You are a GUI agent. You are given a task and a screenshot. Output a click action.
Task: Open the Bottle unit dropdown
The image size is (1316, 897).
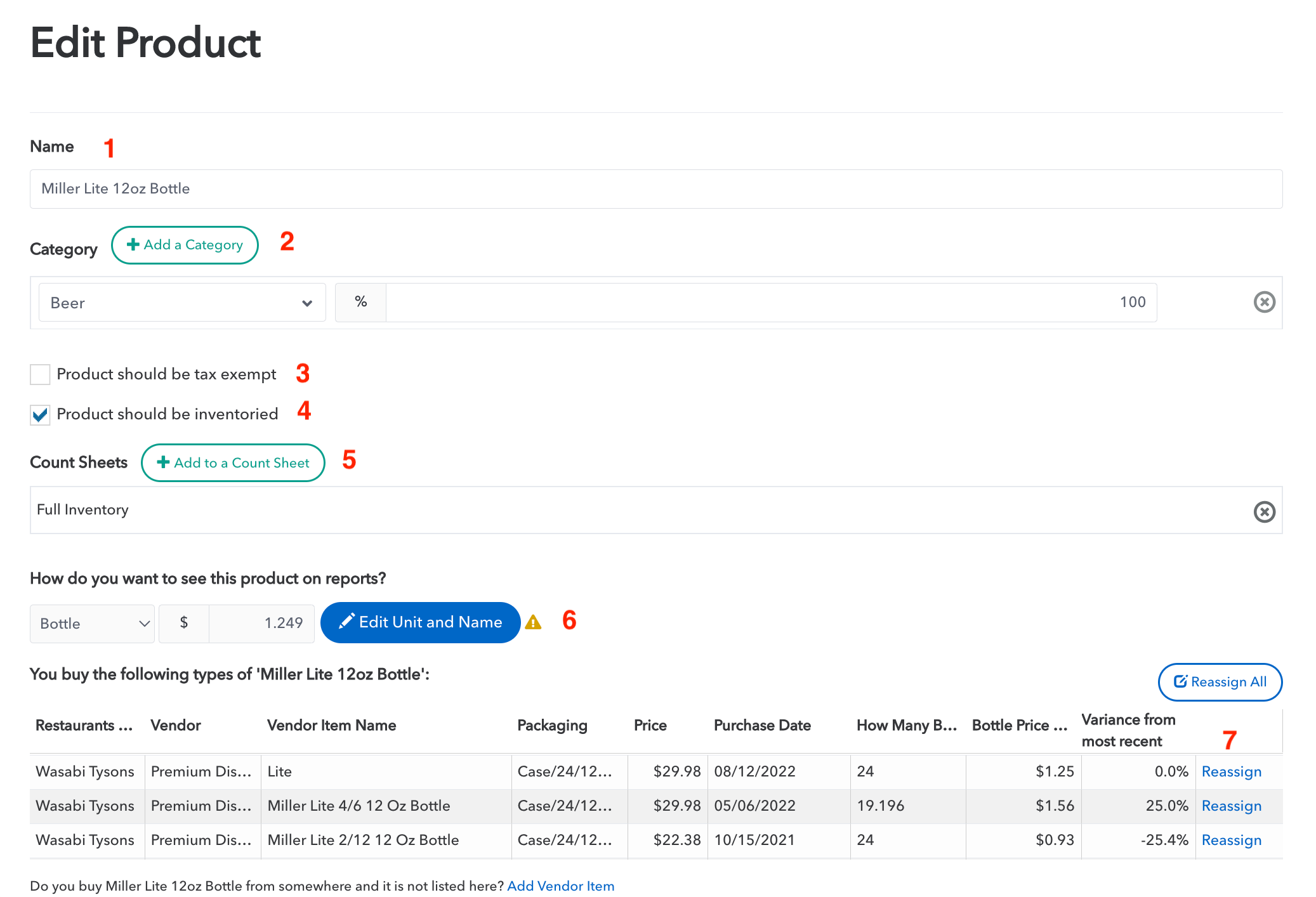[x=92, y=624]
